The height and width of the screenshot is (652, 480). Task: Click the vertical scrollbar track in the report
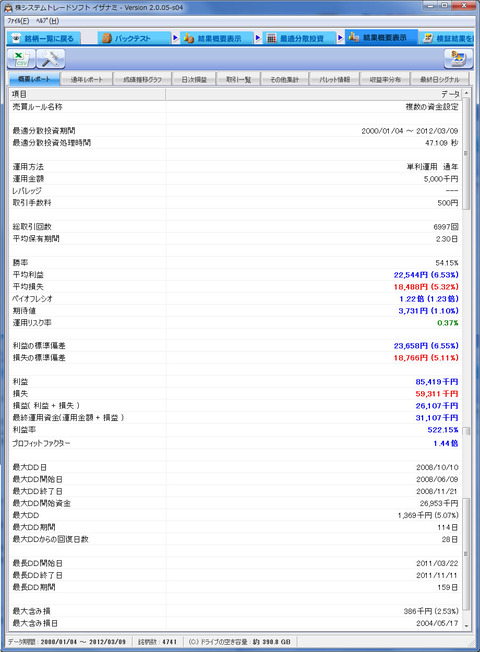466,359
